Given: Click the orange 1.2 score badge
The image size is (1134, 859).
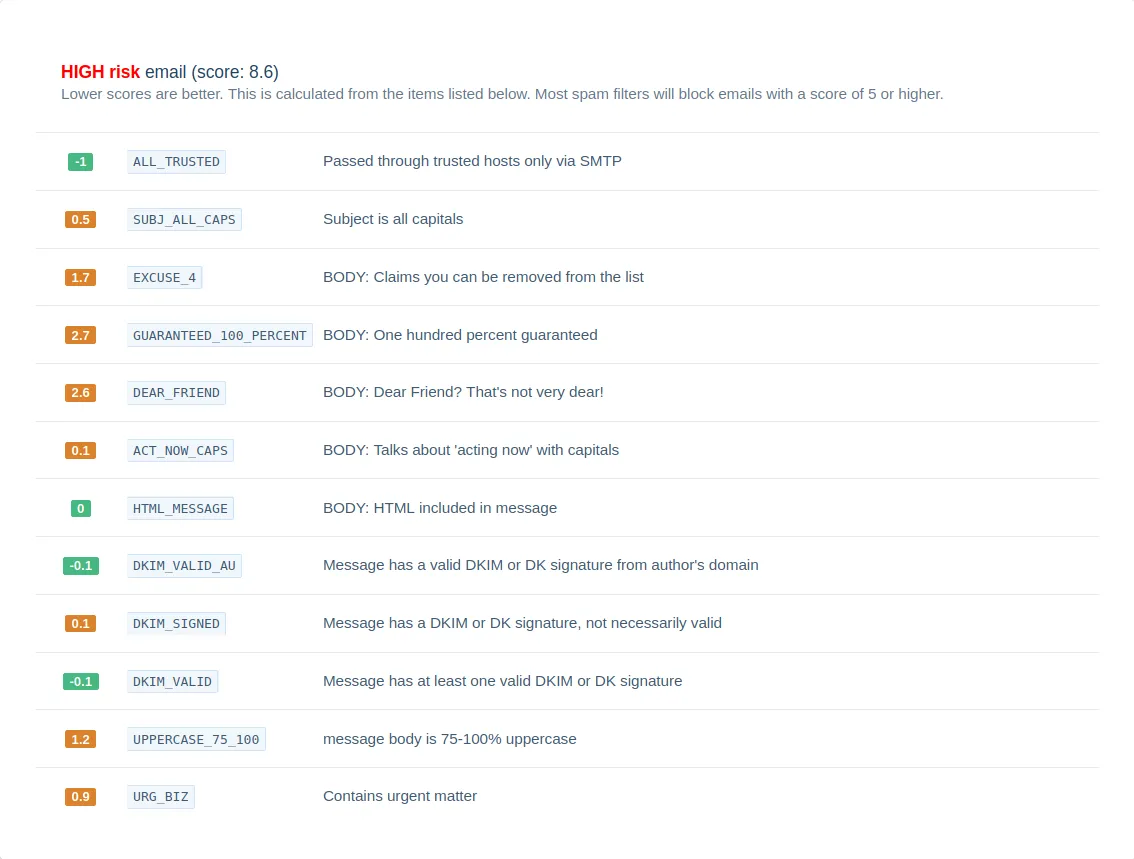Looking at the screenshot, I should 80,739.
